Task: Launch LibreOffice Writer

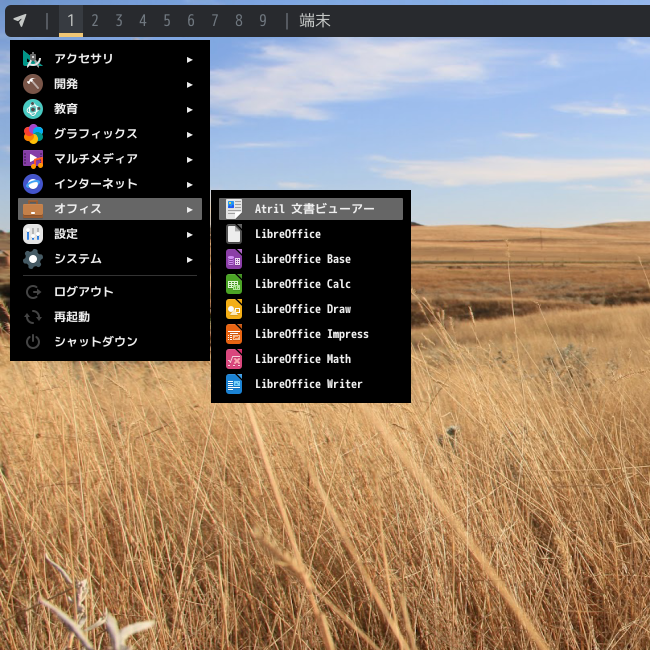Action: [311, 384]
